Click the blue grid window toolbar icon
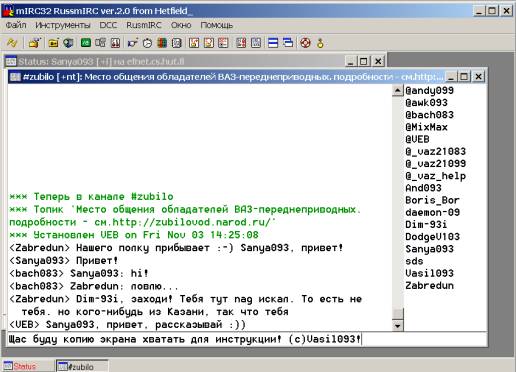The width and height of the screenshot is (516, 372). coord(256,43)
